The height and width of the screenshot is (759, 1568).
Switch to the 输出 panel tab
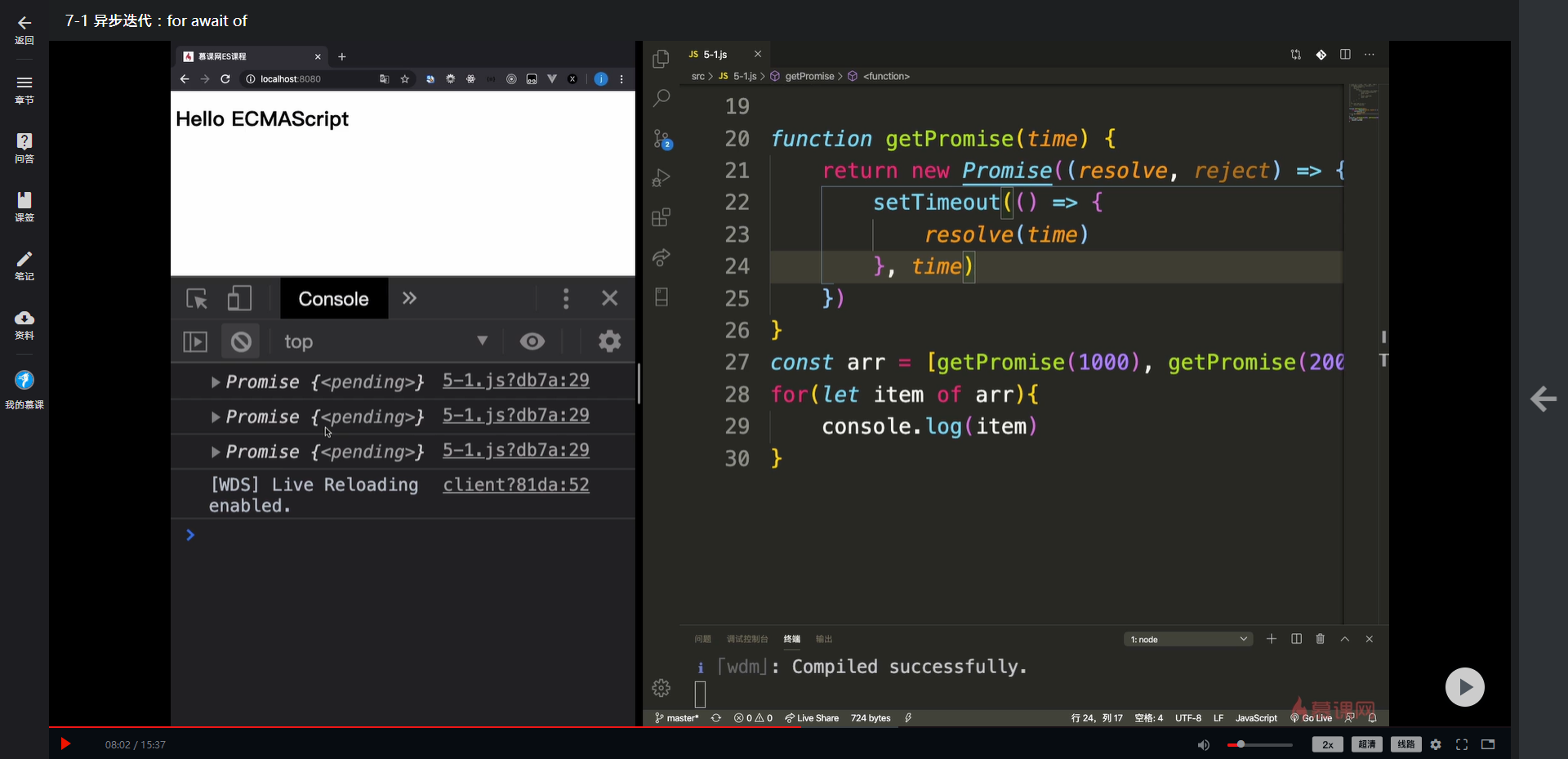[x=824, y=639]
